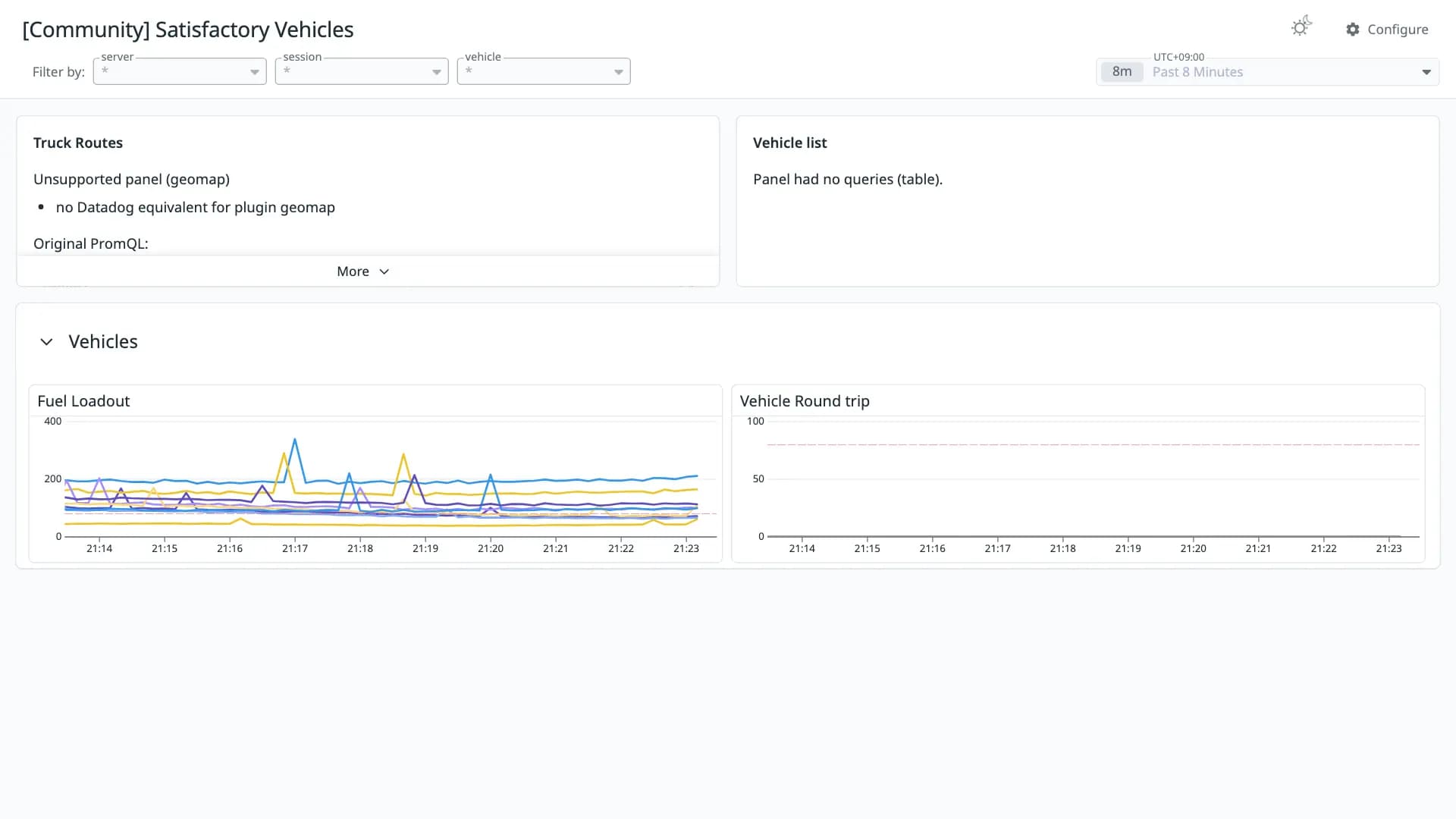The image size is (1456, 819).
Task: Click the Configure gear icon
Action: pos(1353,30)
